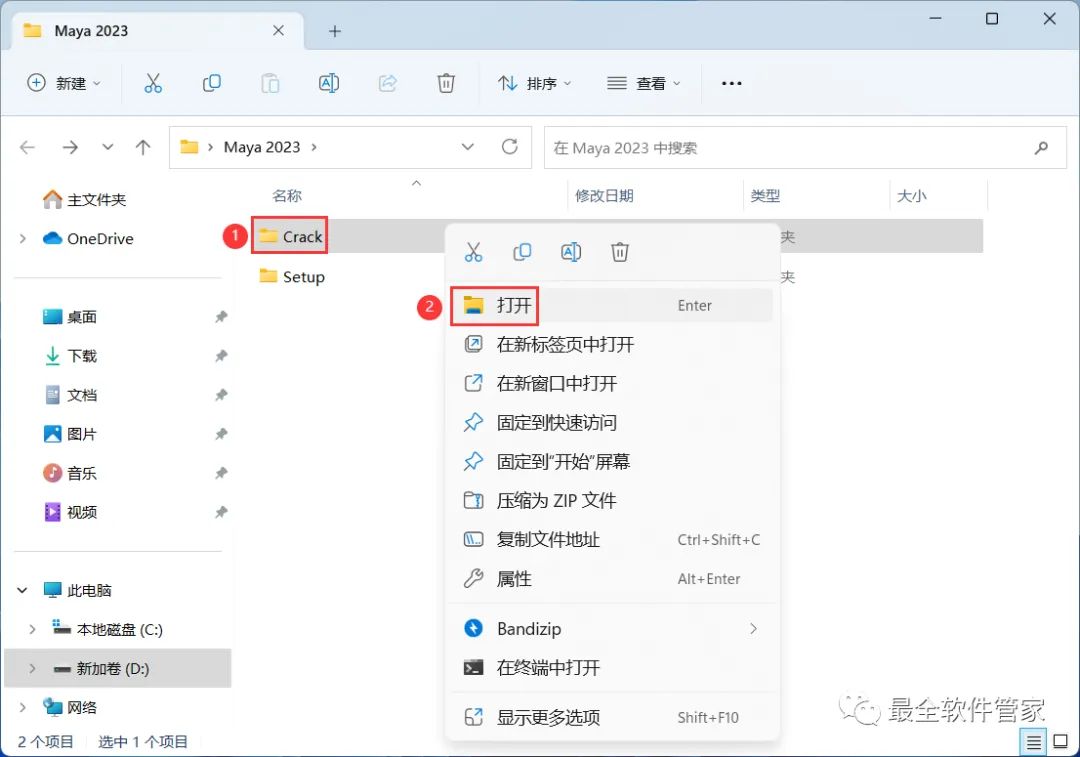This screenshot has width=1080, height=757.
Task: Open 桌面 in the sidebar
Action: point(70,317)
